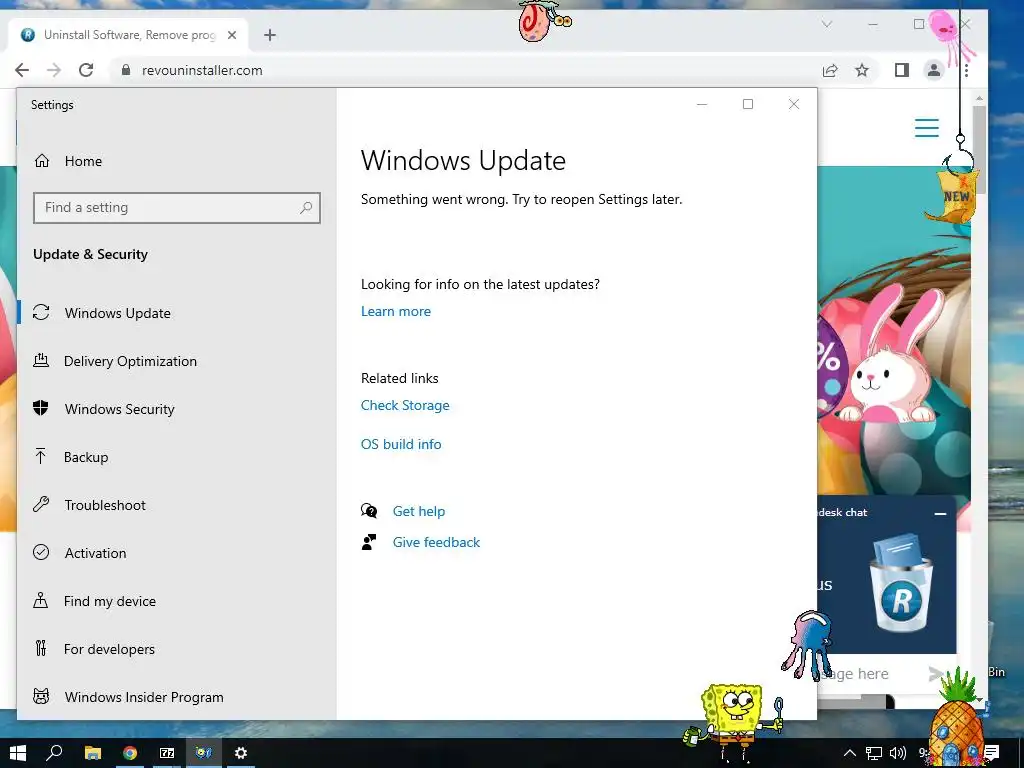Viewport: 1024px width, 768px height.
Task: Open a new Chrome tab
Action: coord(270,35)
